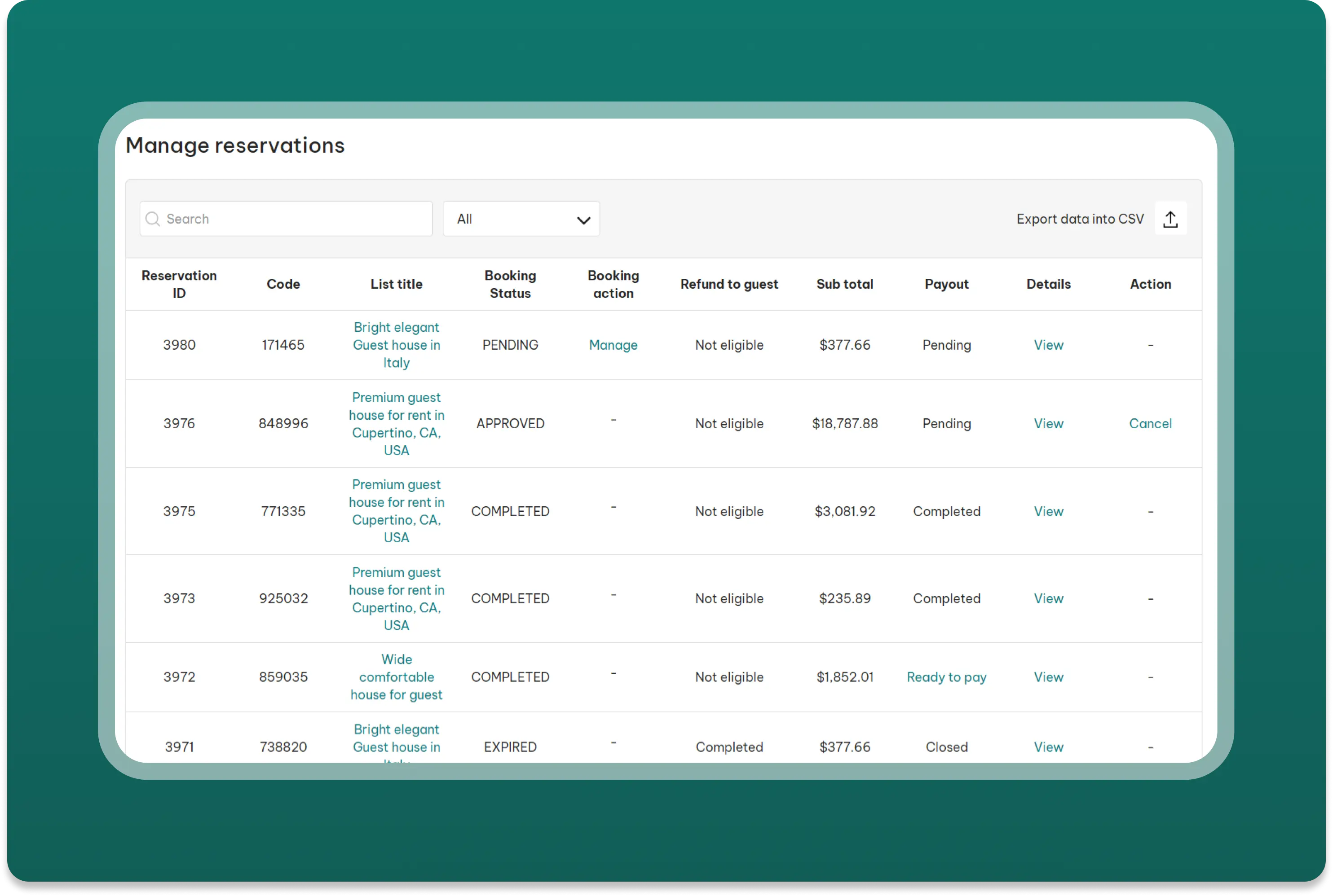Select reservation ID 3976 cell

[x=179, y=423]
